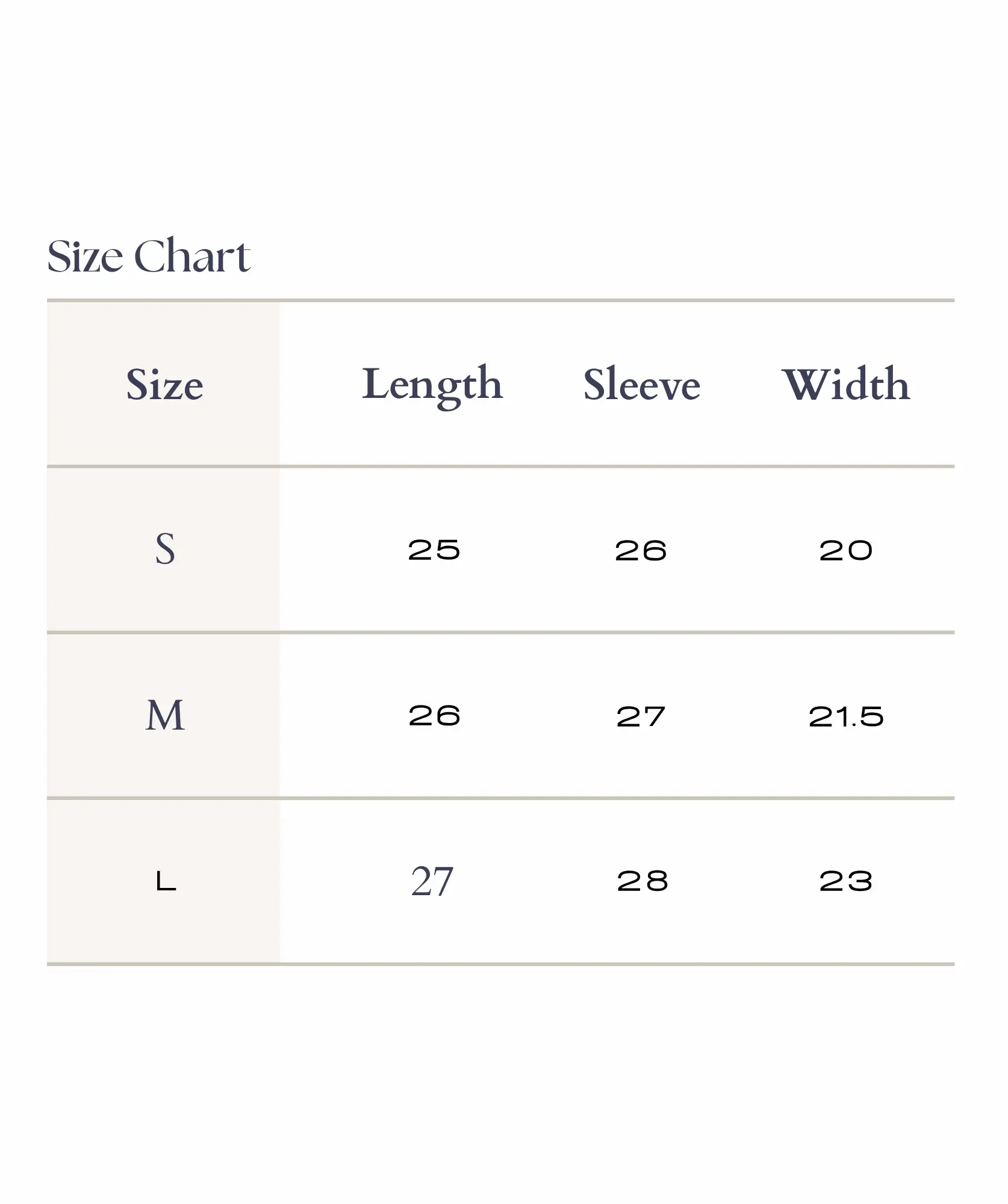This screenshot has height=1204, width=1008.
Task: Click the bottom border line of the table
Action: [x=500, y=964]
